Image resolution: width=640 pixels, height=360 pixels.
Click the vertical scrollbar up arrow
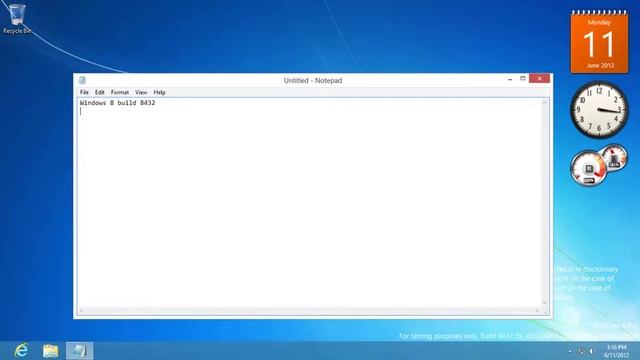click(x=544, y=102)
